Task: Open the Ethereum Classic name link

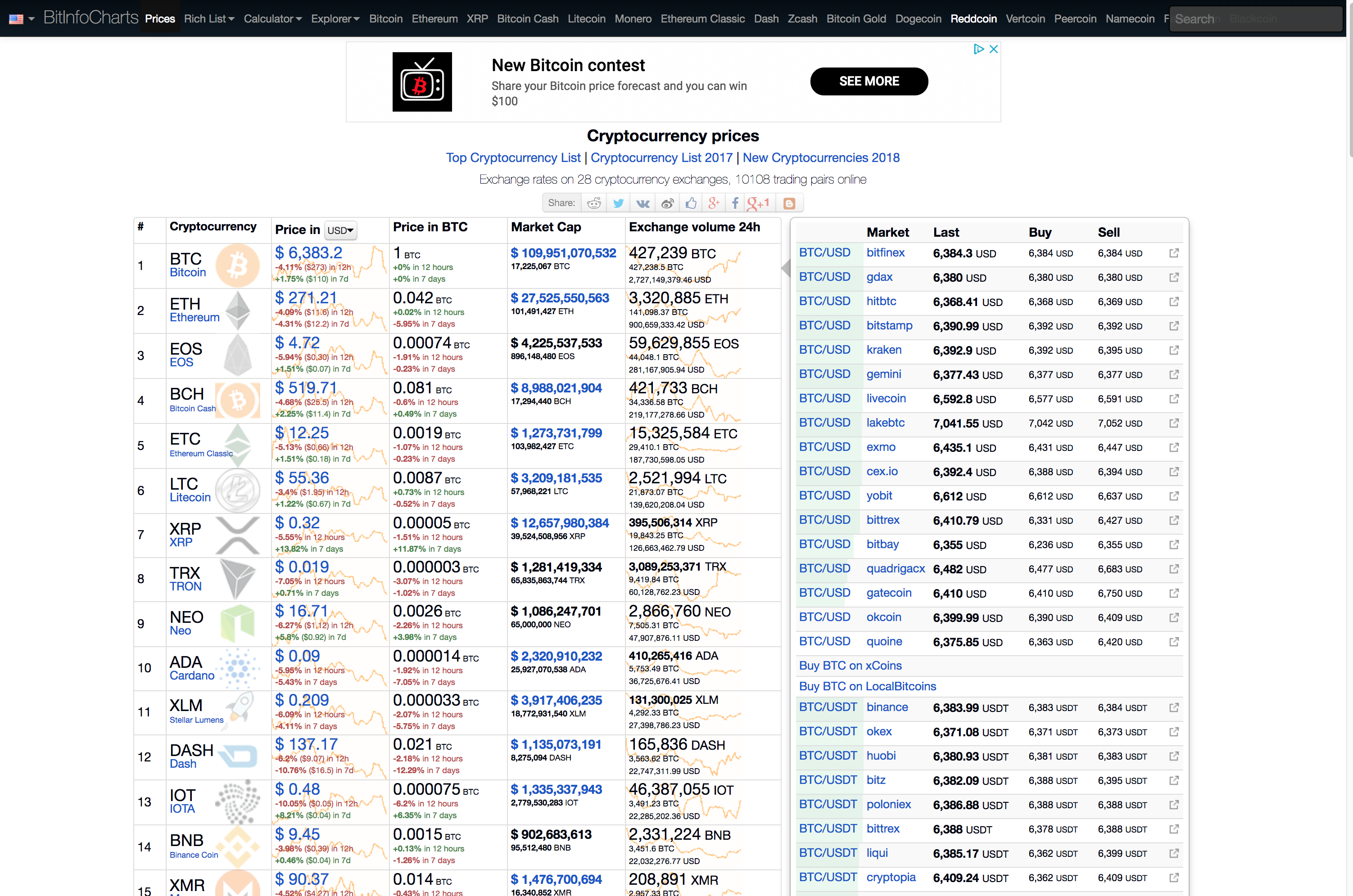Action: 201,454
